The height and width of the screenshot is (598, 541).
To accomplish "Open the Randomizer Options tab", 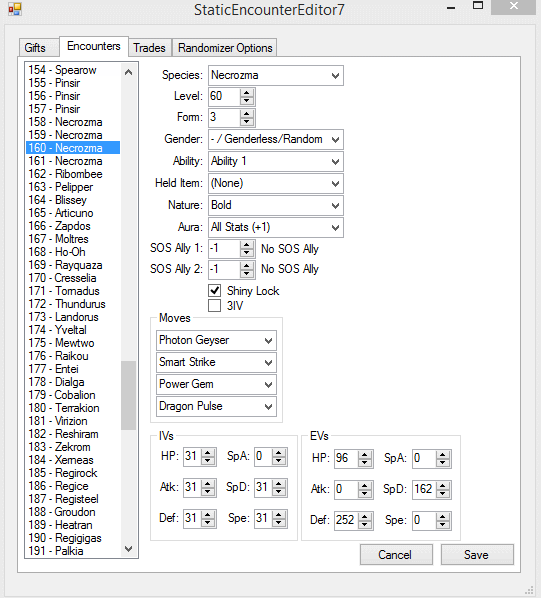I will click(225, 48).
